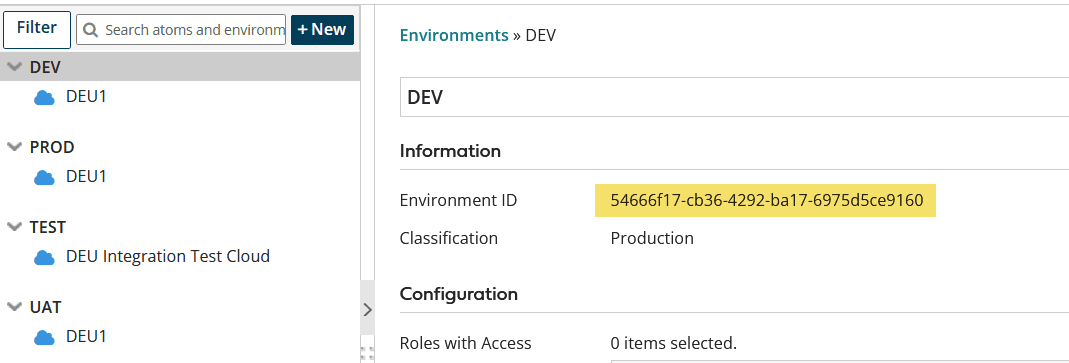Select the highlighted Environment ID value
Viewport: 1069px width, 363px height.
[766, 201]
